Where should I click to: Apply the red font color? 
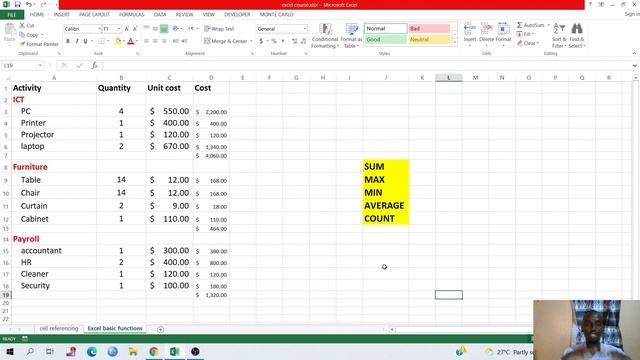point(131,41)
